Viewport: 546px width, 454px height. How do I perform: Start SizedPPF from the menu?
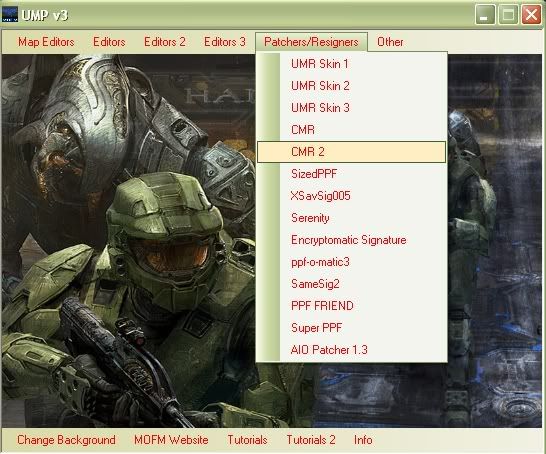click(x=351, y=174)
